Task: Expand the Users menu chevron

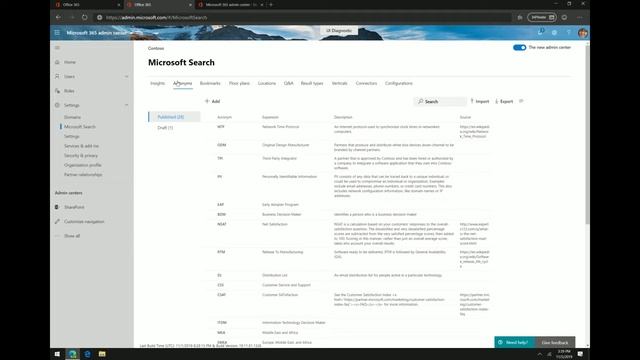Action: click(x=127, y=76)
